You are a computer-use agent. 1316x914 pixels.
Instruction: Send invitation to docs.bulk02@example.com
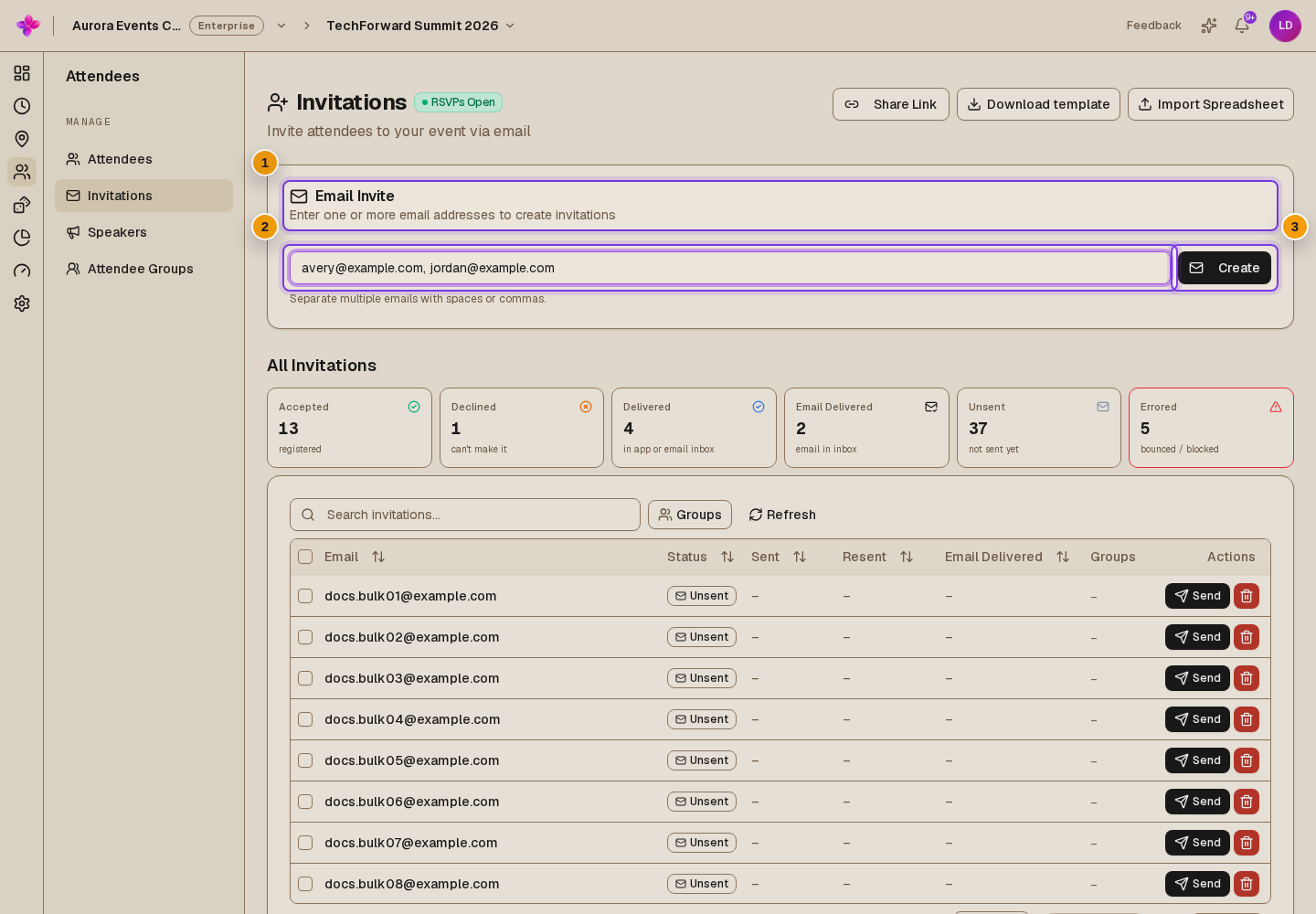point(1197,637)
